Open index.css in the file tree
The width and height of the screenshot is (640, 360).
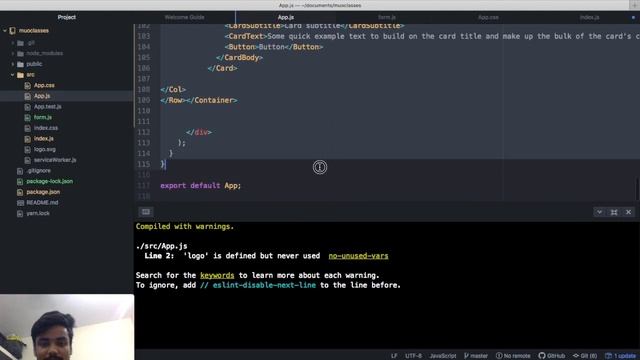[46, 128]
